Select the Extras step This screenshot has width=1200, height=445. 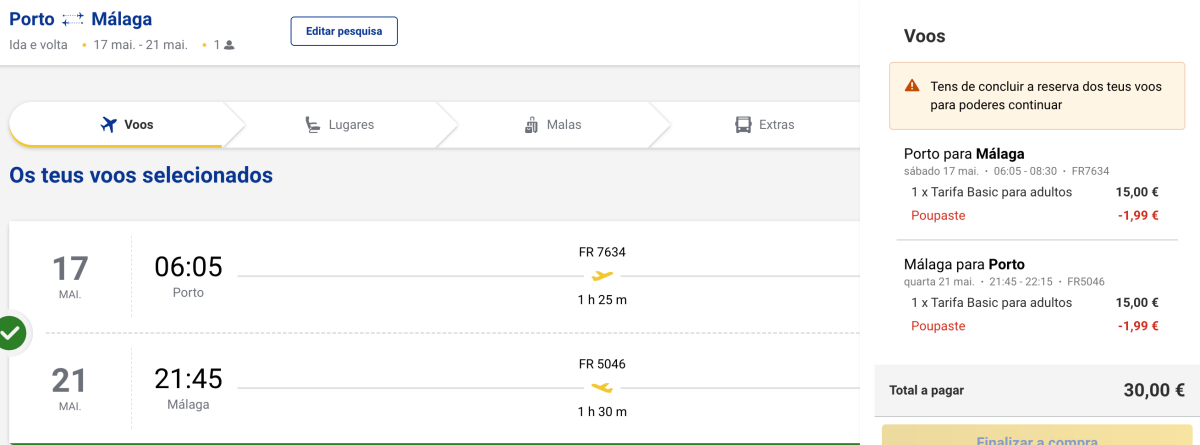tap(765, 125)
